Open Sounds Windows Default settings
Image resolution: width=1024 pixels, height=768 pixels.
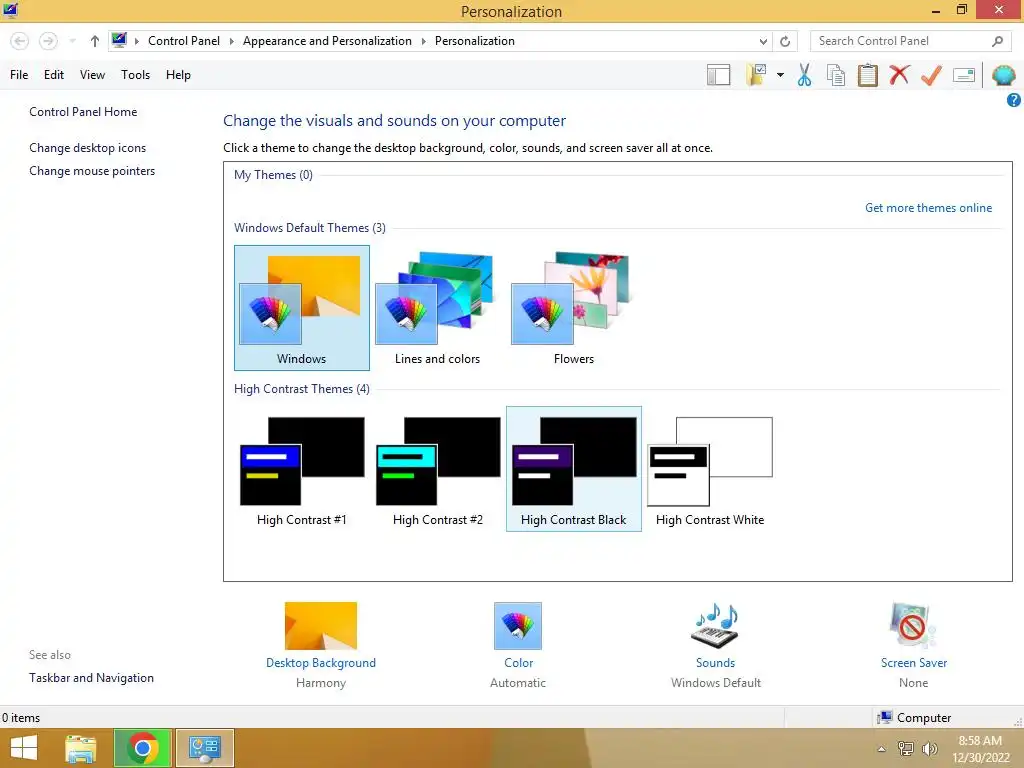coord(716,645)
